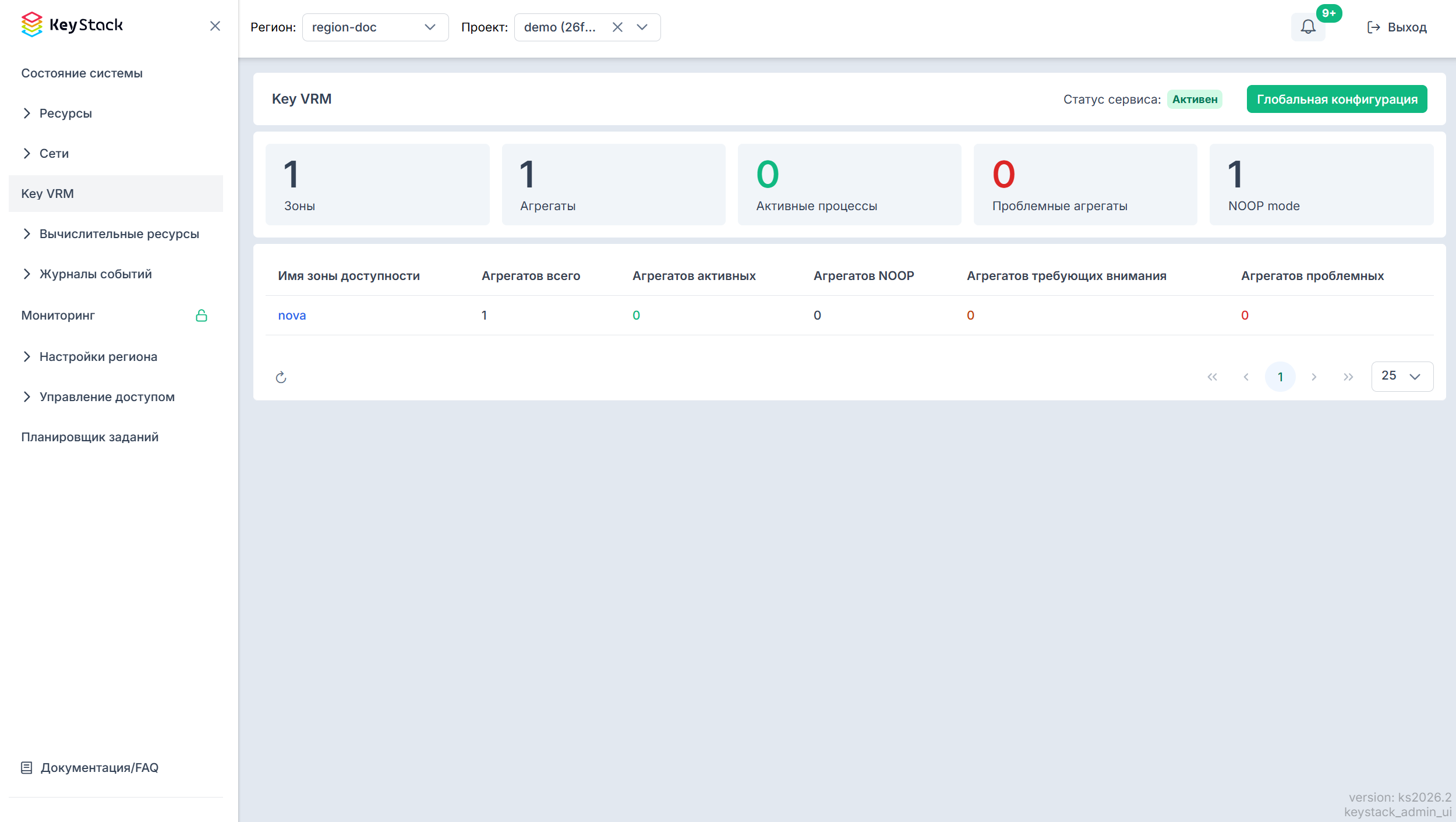Refresh the availability zones table

coord(281,377)
